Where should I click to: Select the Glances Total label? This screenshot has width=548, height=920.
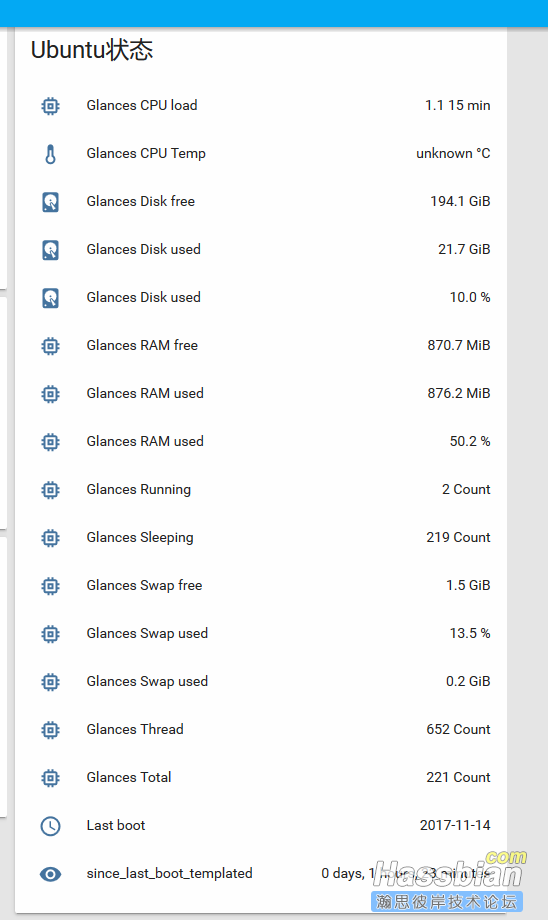129,777
